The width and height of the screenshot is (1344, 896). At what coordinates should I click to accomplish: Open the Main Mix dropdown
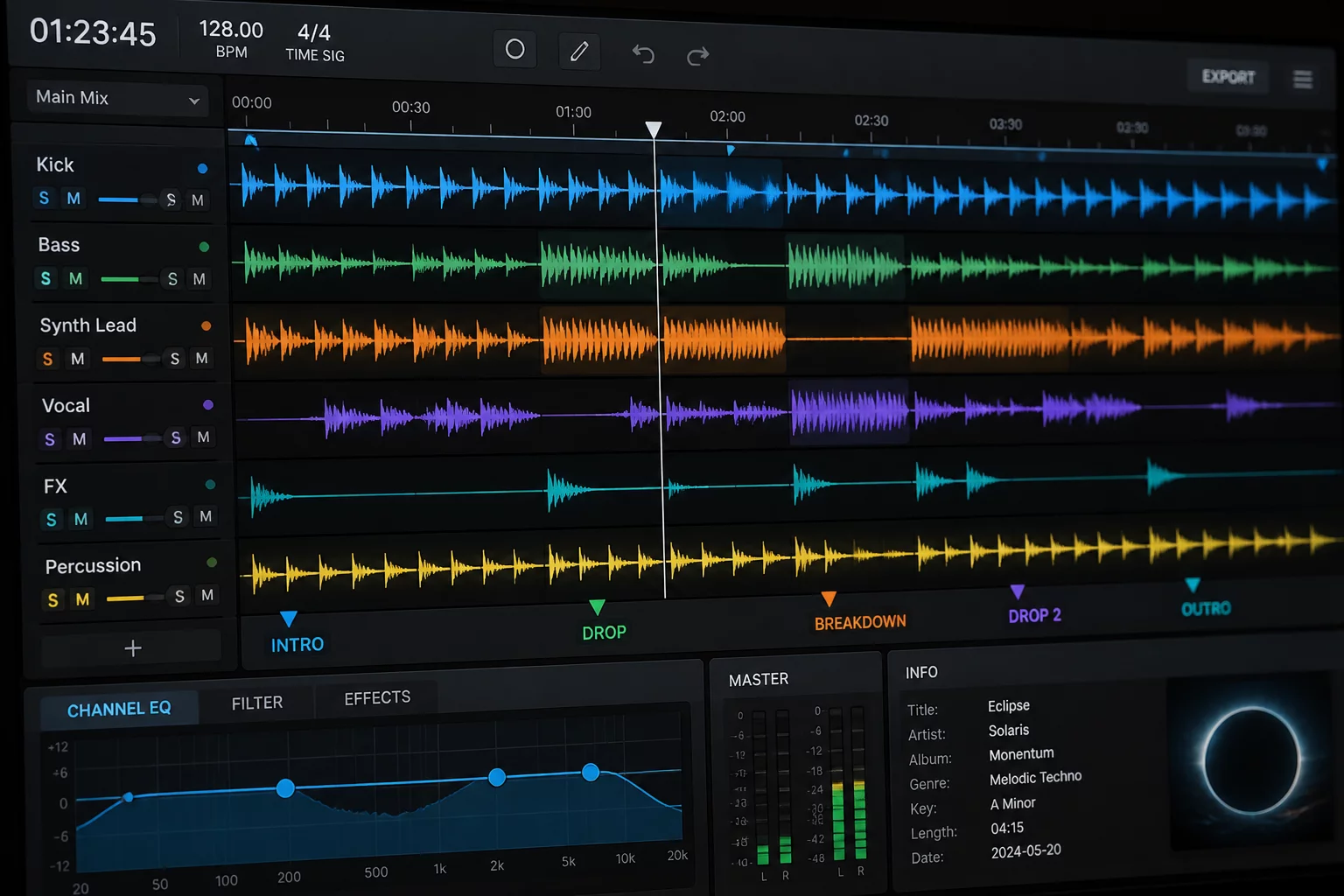(117, 98)
